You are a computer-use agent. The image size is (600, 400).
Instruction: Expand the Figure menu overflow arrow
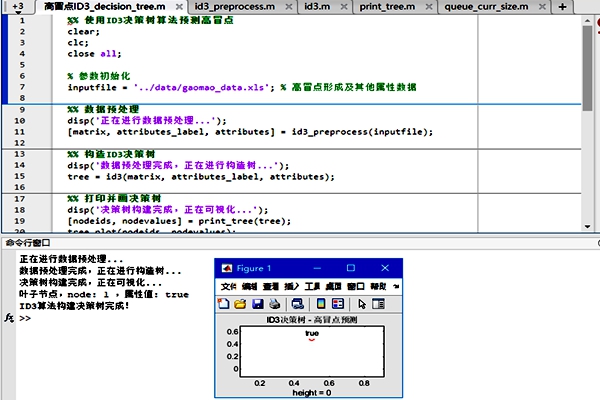(395, 286)
